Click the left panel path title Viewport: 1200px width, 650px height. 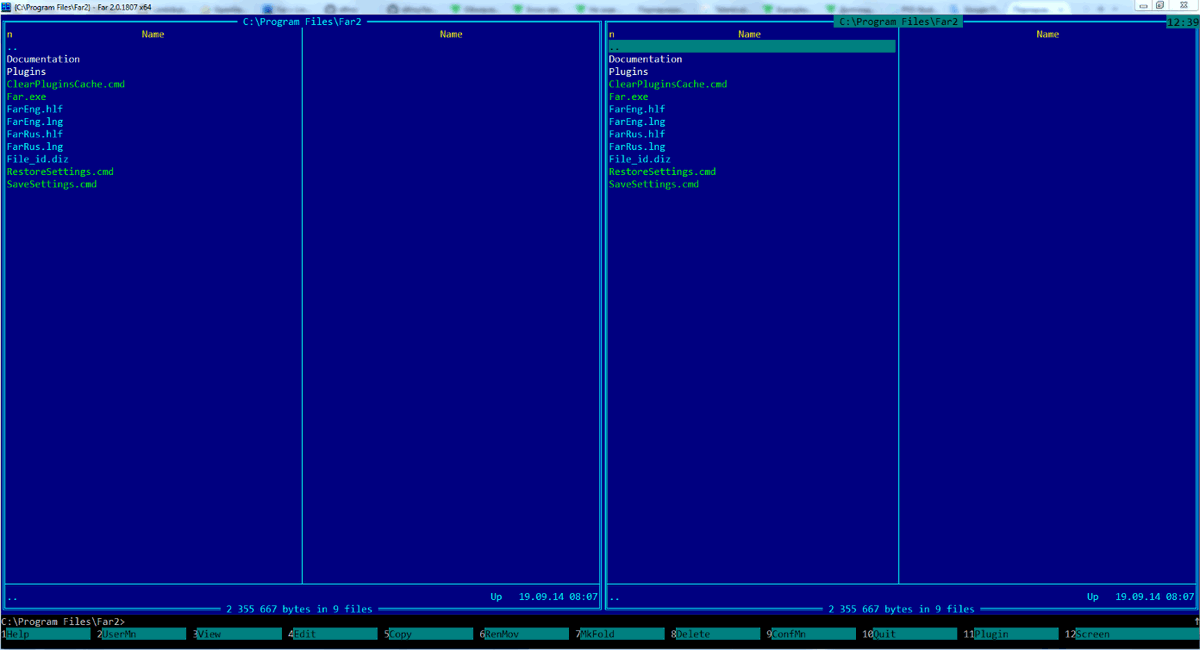click(x=302, y=22)
